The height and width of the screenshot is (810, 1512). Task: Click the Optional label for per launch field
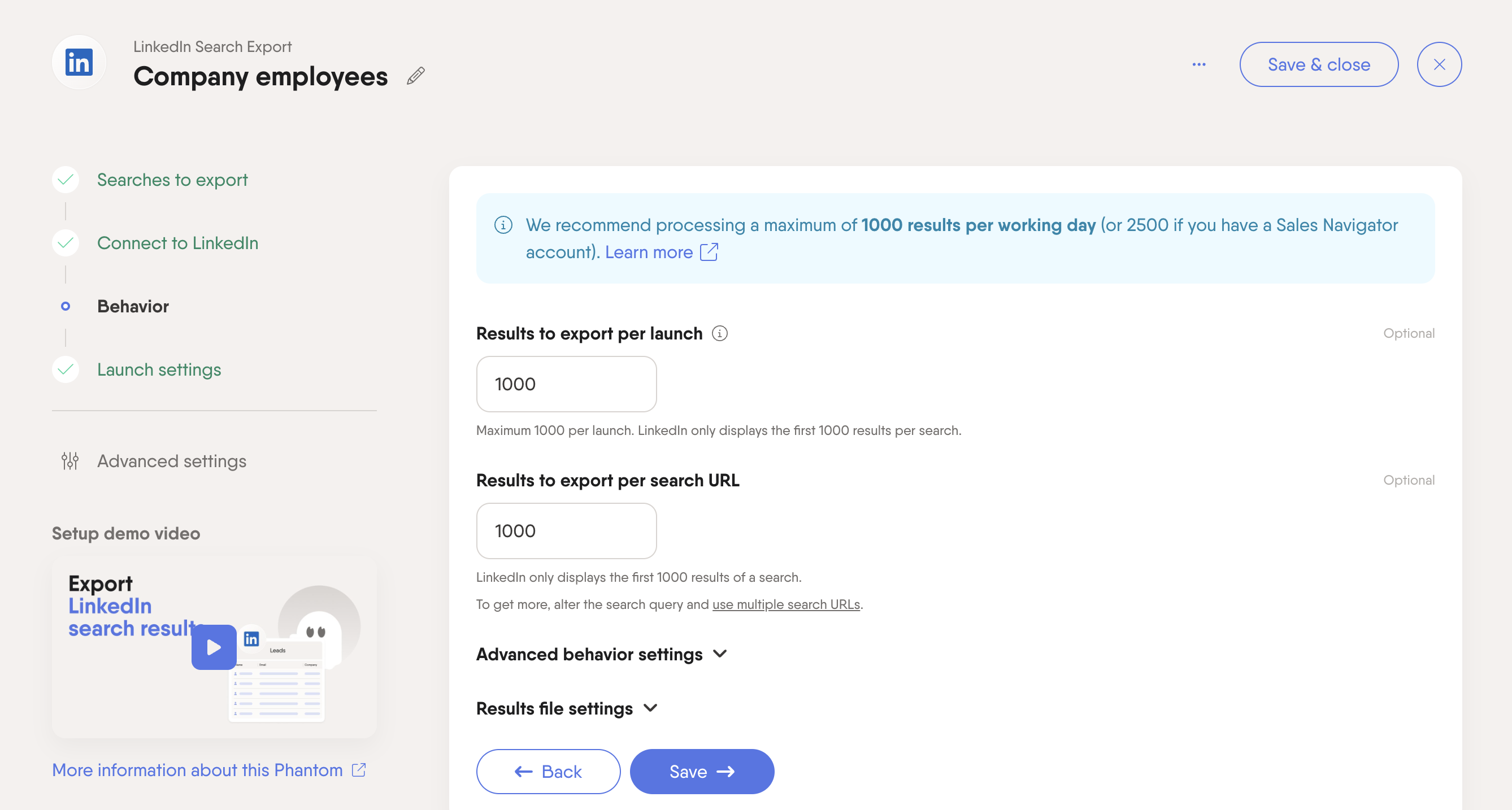coord(1409,333)
